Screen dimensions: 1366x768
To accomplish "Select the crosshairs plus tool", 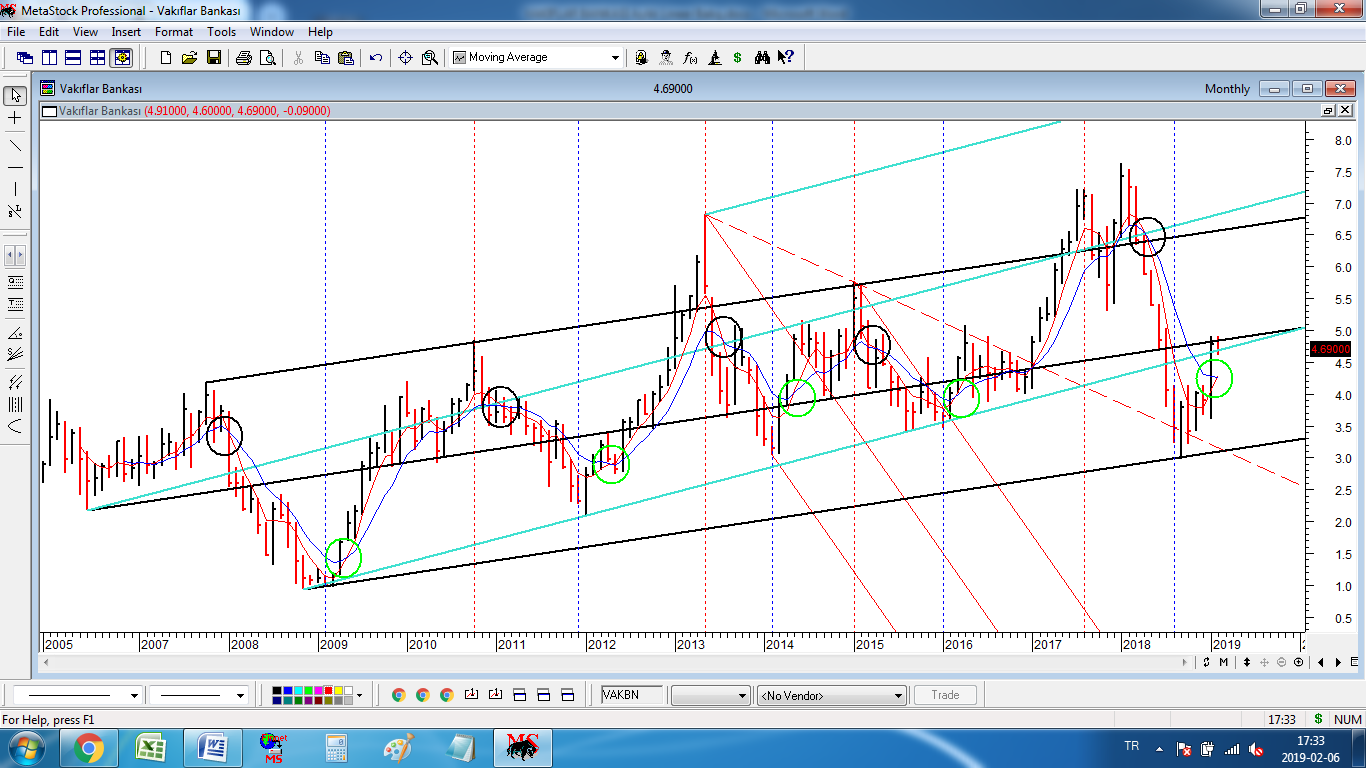I will pos(15,117).
